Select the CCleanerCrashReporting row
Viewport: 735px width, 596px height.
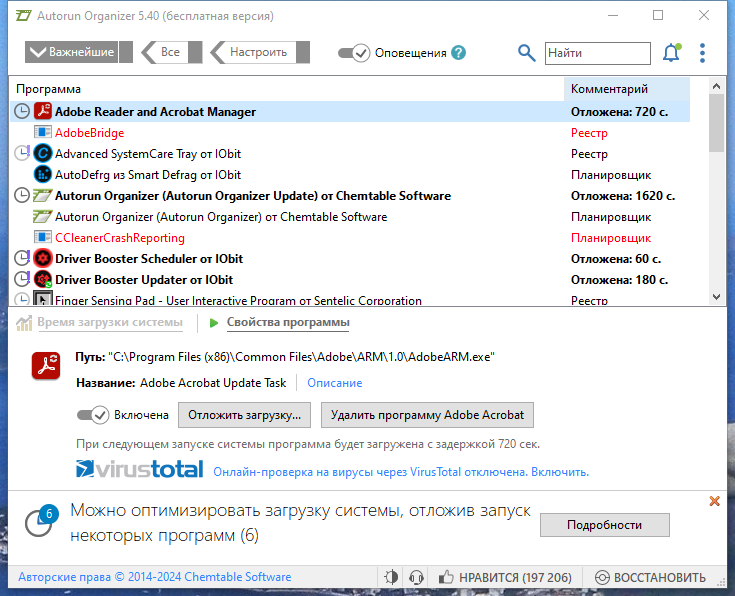(x=350, y=238)
